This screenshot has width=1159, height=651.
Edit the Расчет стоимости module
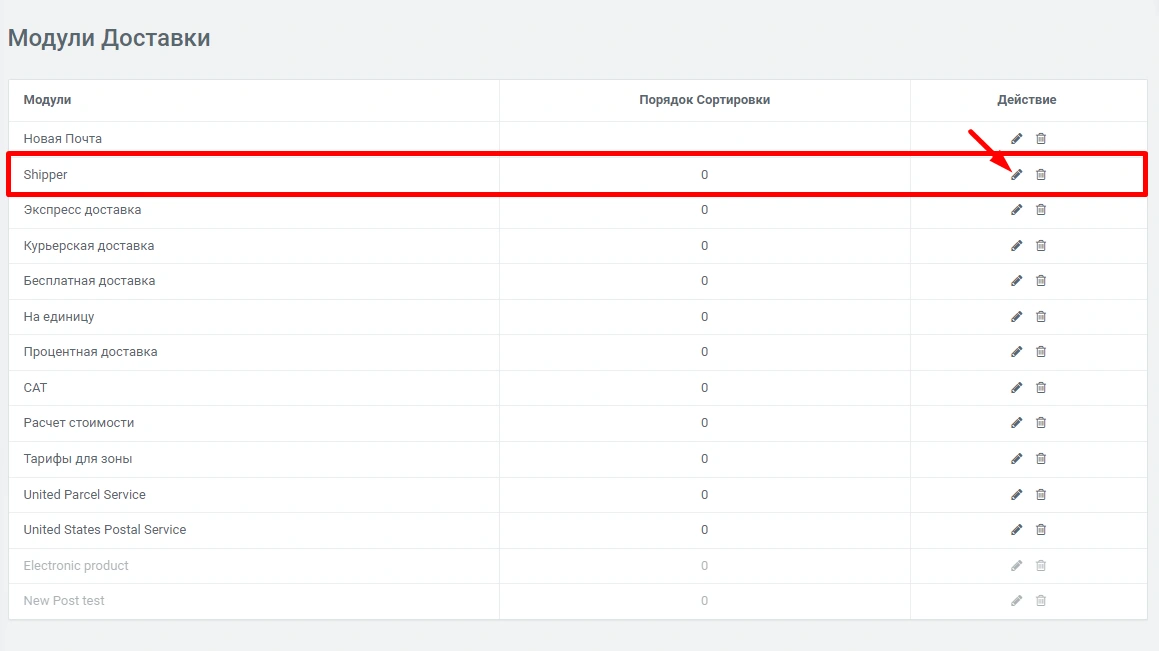1016,423
